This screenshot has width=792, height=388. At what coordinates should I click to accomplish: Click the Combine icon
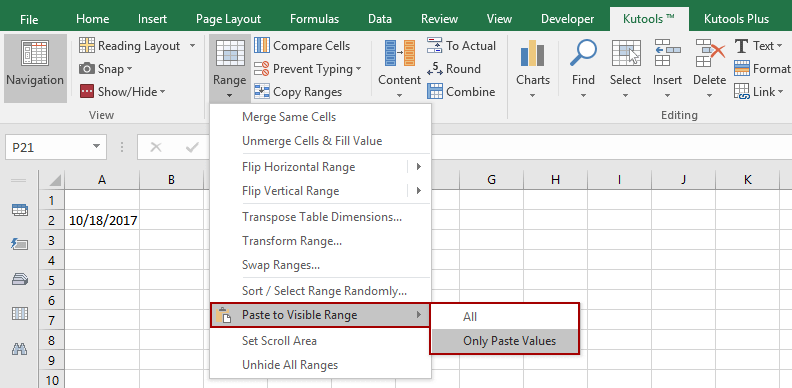(435, 91)
